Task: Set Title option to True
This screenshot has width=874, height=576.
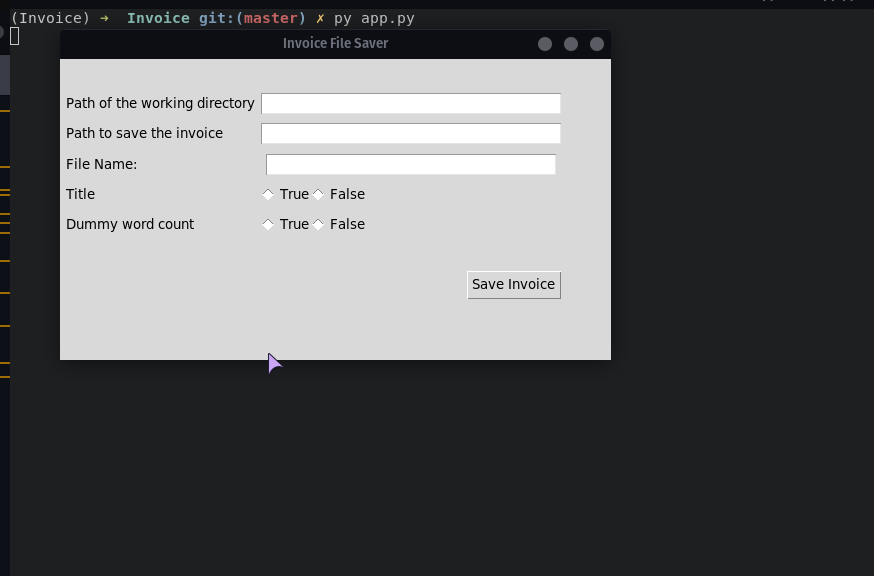Action: tap(285, 194)
